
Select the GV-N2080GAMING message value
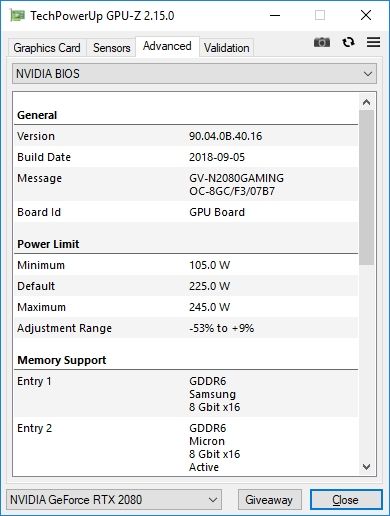click(x=236, y=184)
